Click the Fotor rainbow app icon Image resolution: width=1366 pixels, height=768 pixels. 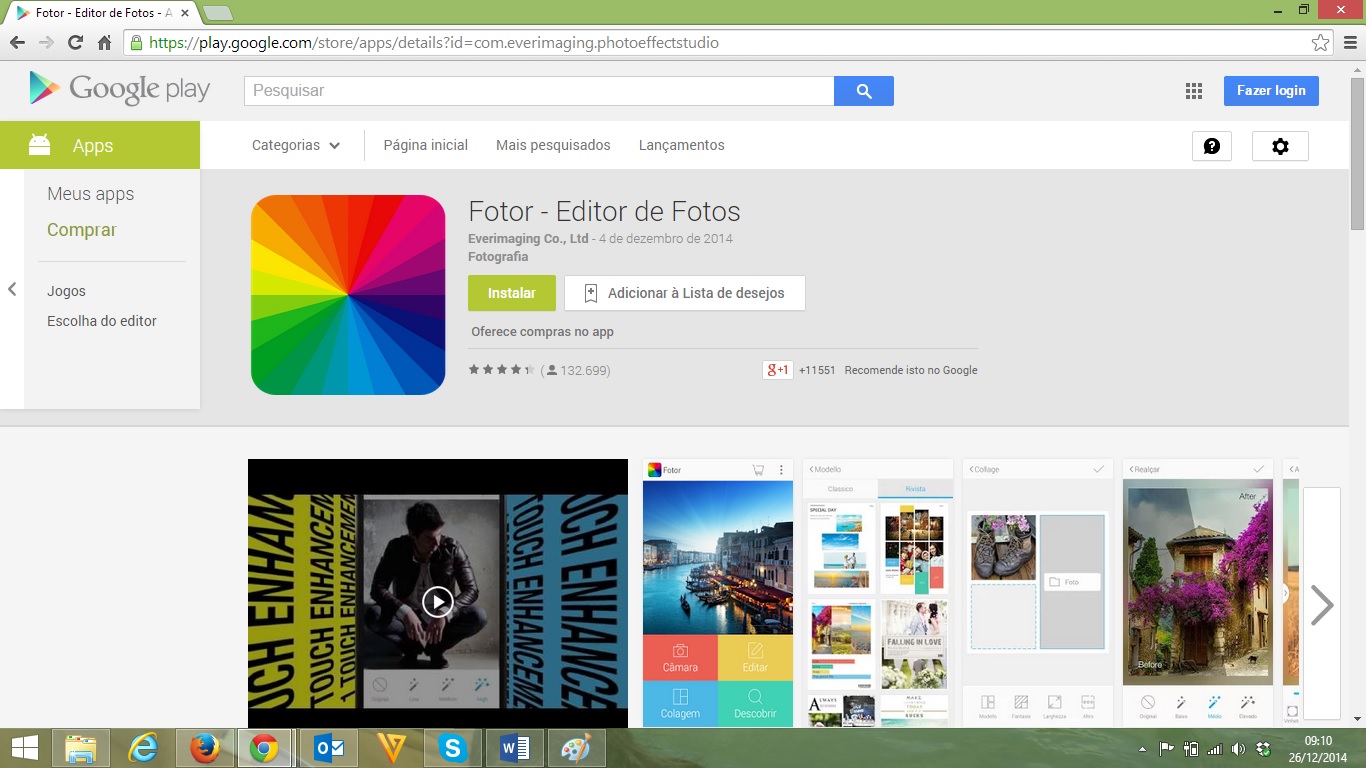pos(348,295)
